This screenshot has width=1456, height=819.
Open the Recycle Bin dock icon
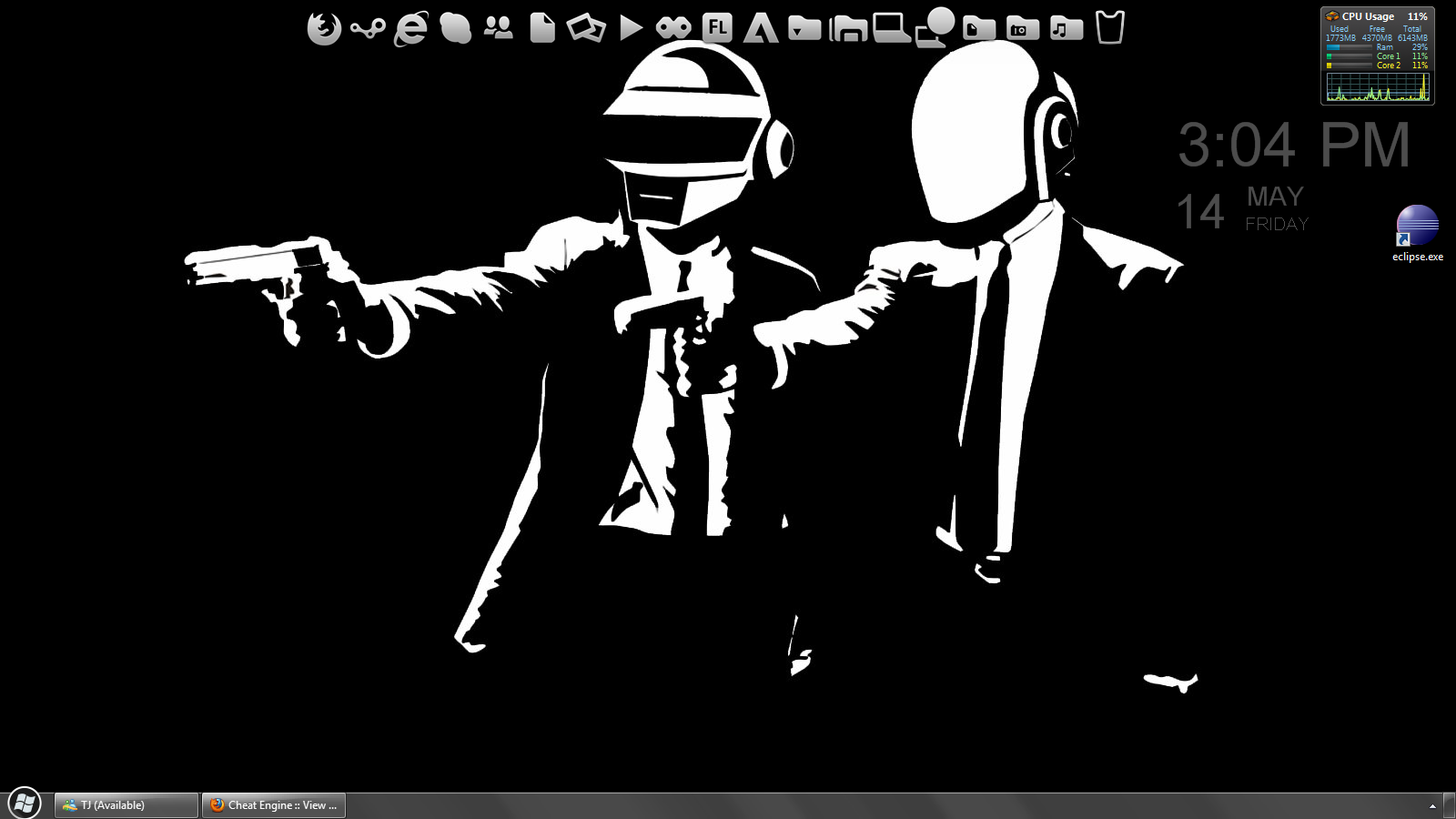1110,27
